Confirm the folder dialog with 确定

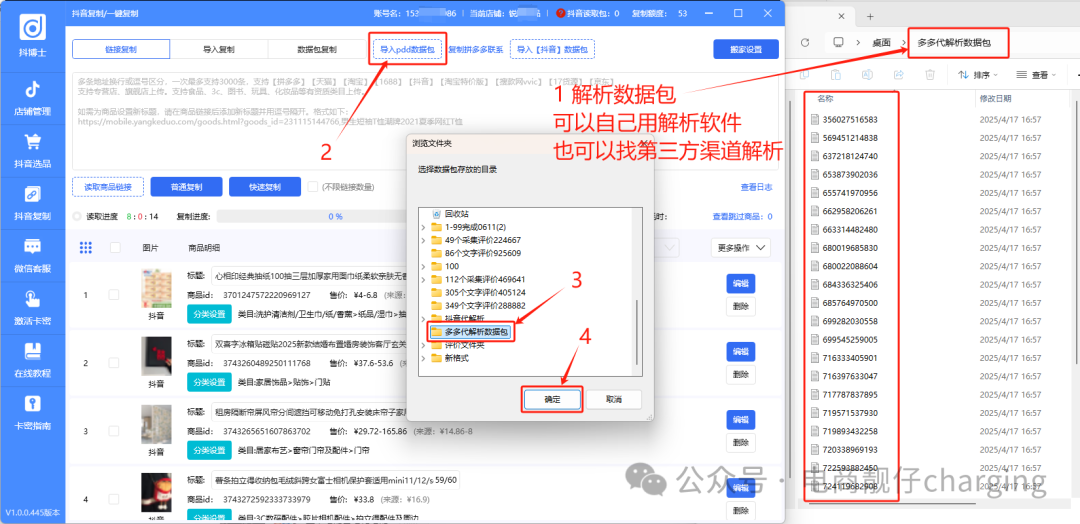[x=552, y=399]
